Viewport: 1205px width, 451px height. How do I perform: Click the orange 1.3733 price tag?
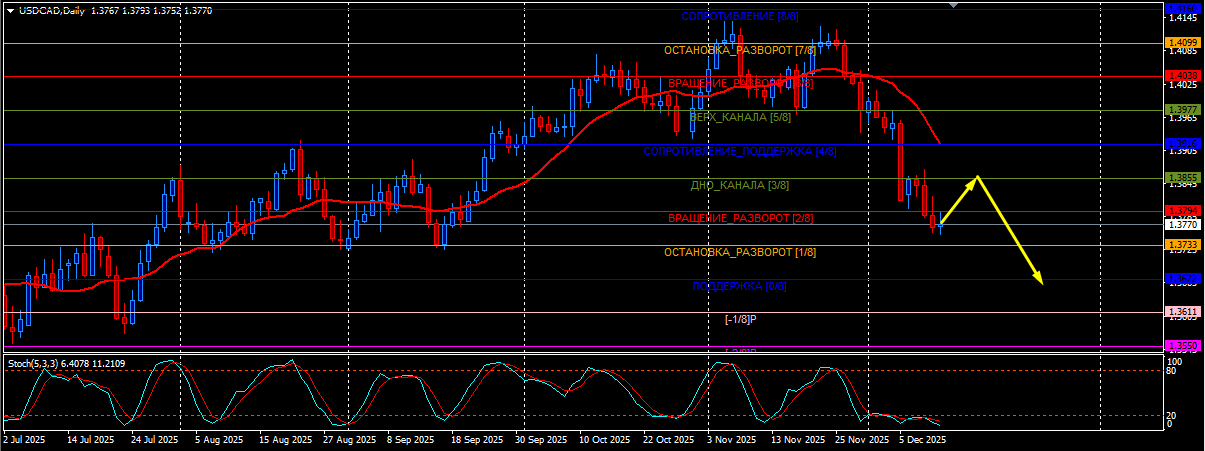[1183, 244]
